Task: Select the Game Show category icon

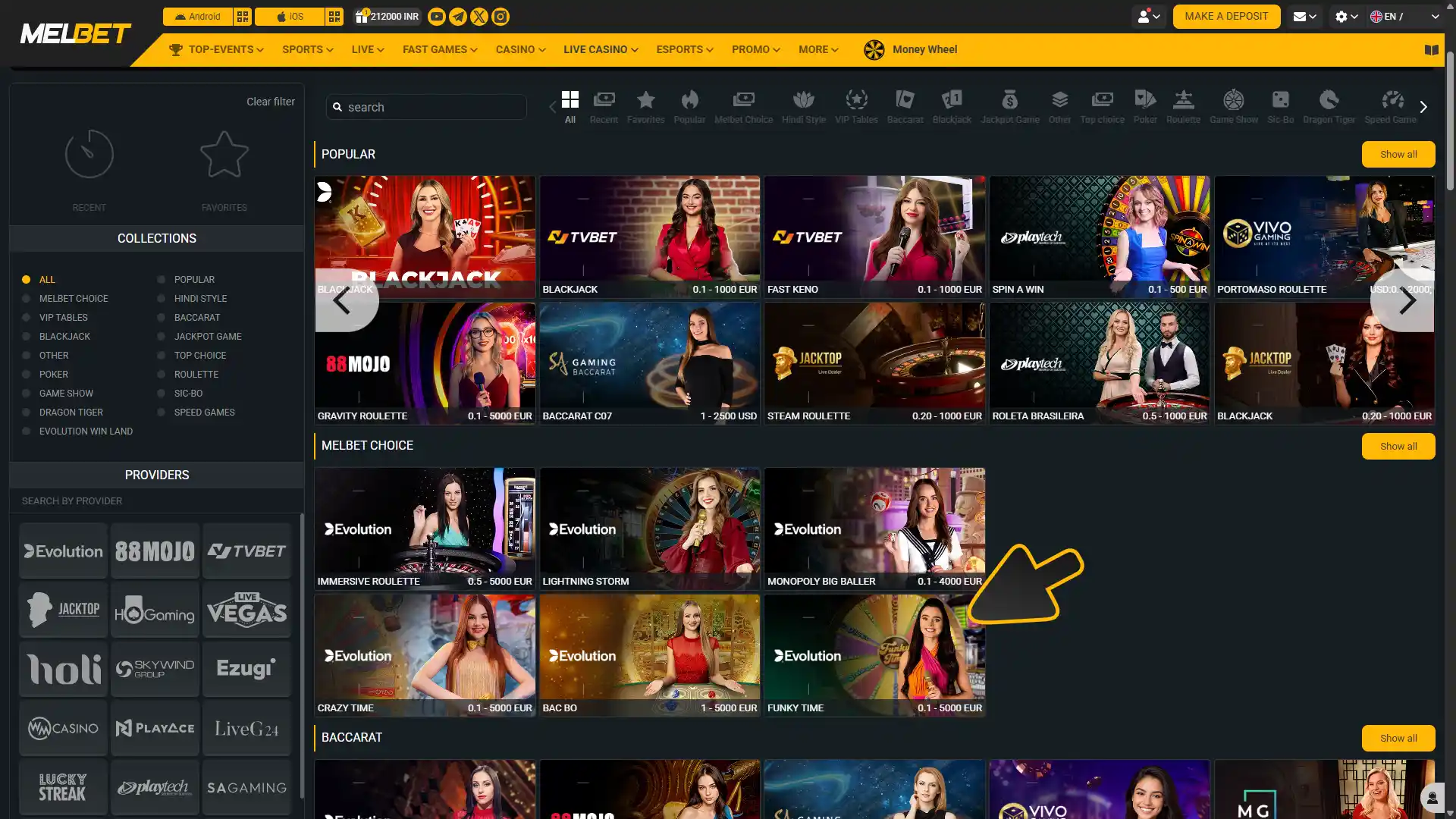Action: pyautogui.click(x=1234, y=107)
